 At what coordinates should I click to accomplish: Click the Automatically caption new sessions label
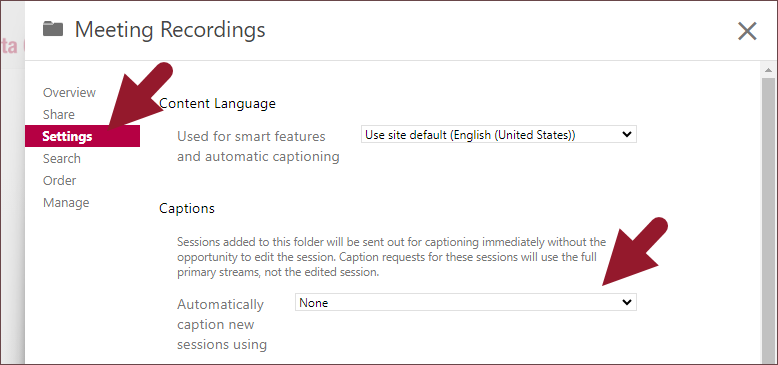click(x=223, y=324)
